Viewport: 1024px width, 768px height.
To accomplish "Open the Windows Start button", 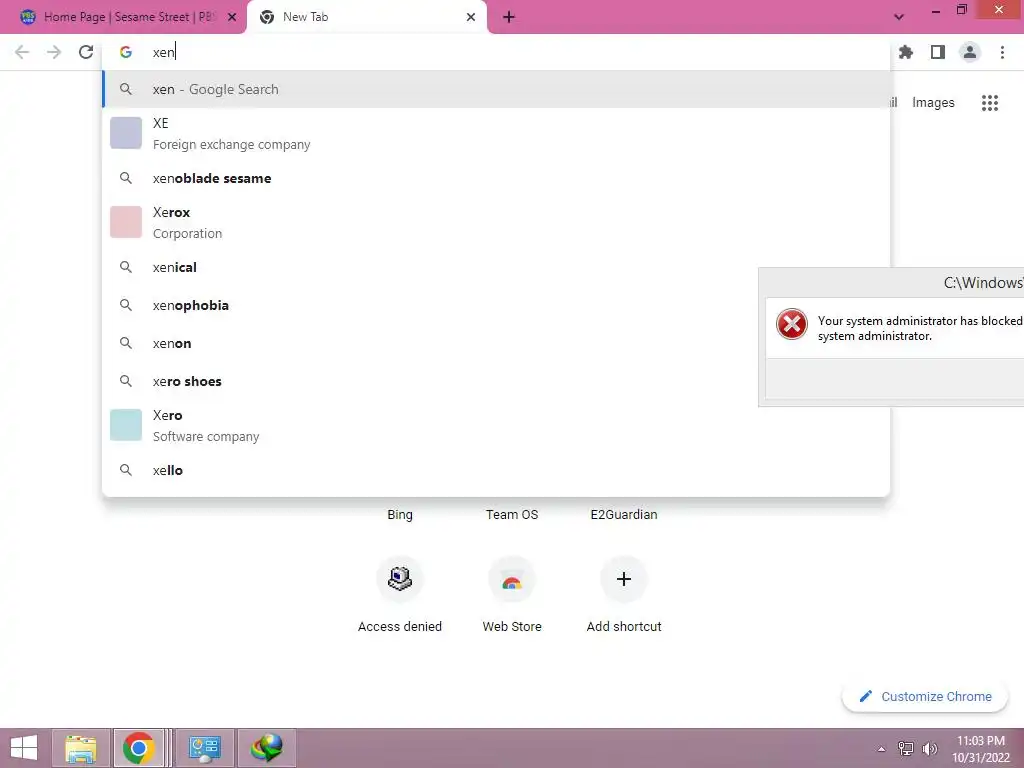I will coord(24,748).
